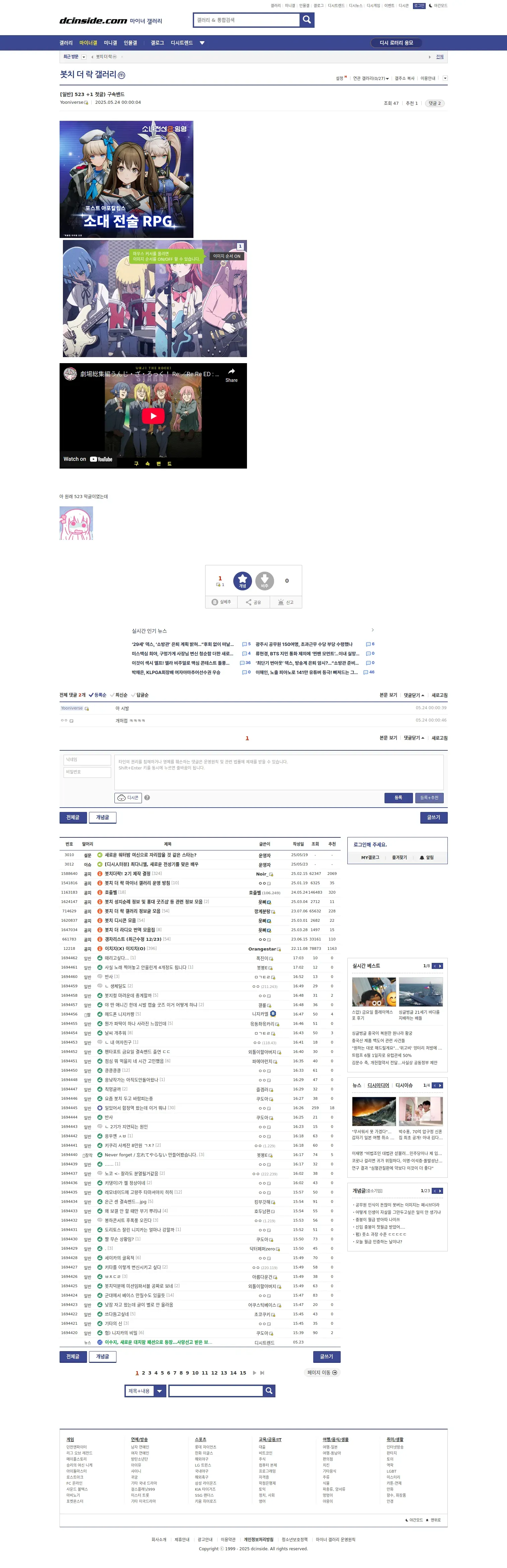Screen dimensions: 507x1568
Task: Open the 제목+내용 search type dropdown
Action: coord(145,1391)
